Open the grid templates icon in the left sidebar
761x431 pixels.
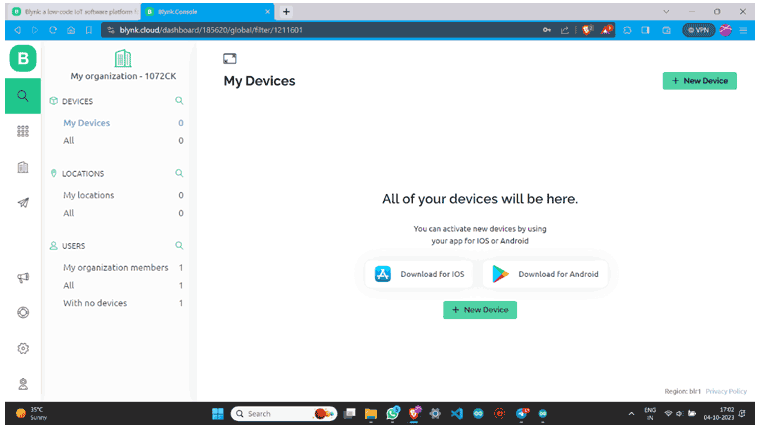[22, 131]
